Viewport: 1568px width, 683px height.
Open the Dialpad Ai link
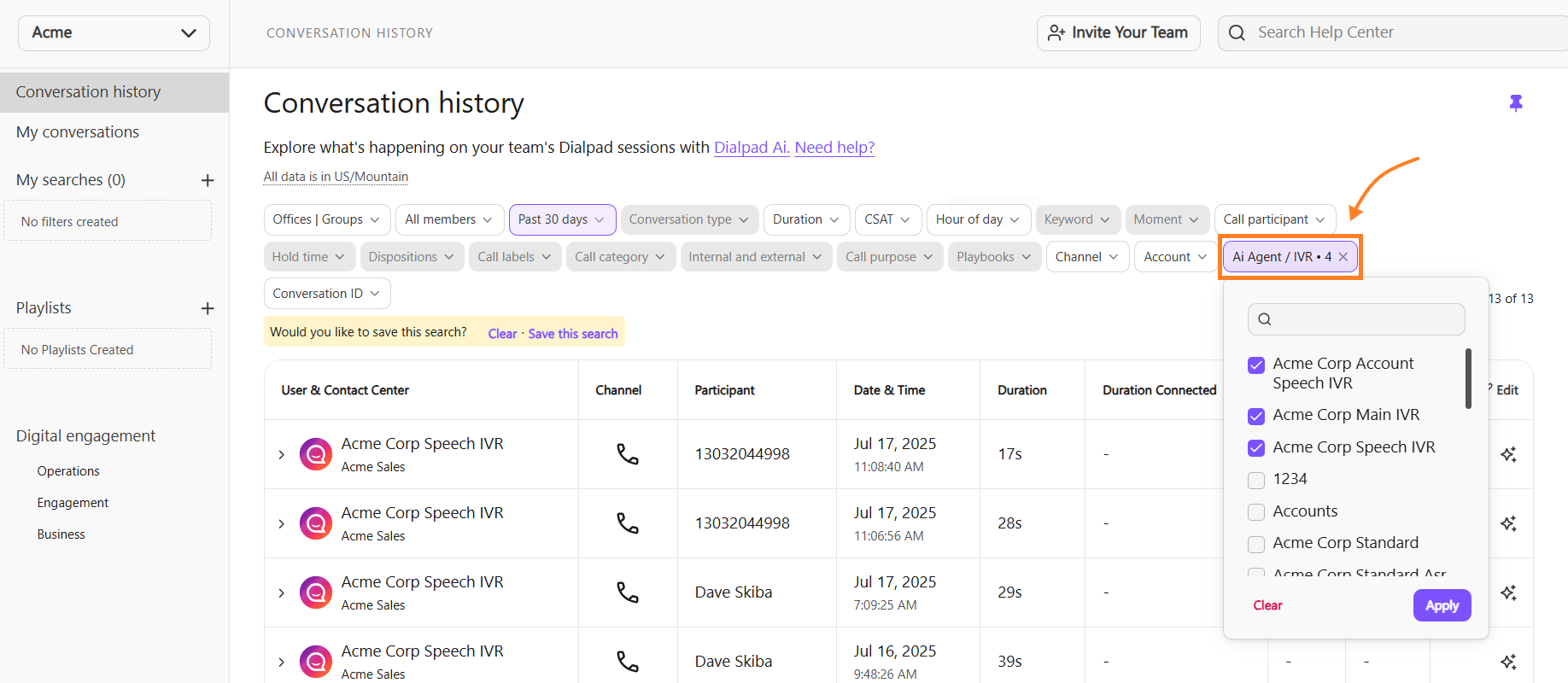point(752,148)
